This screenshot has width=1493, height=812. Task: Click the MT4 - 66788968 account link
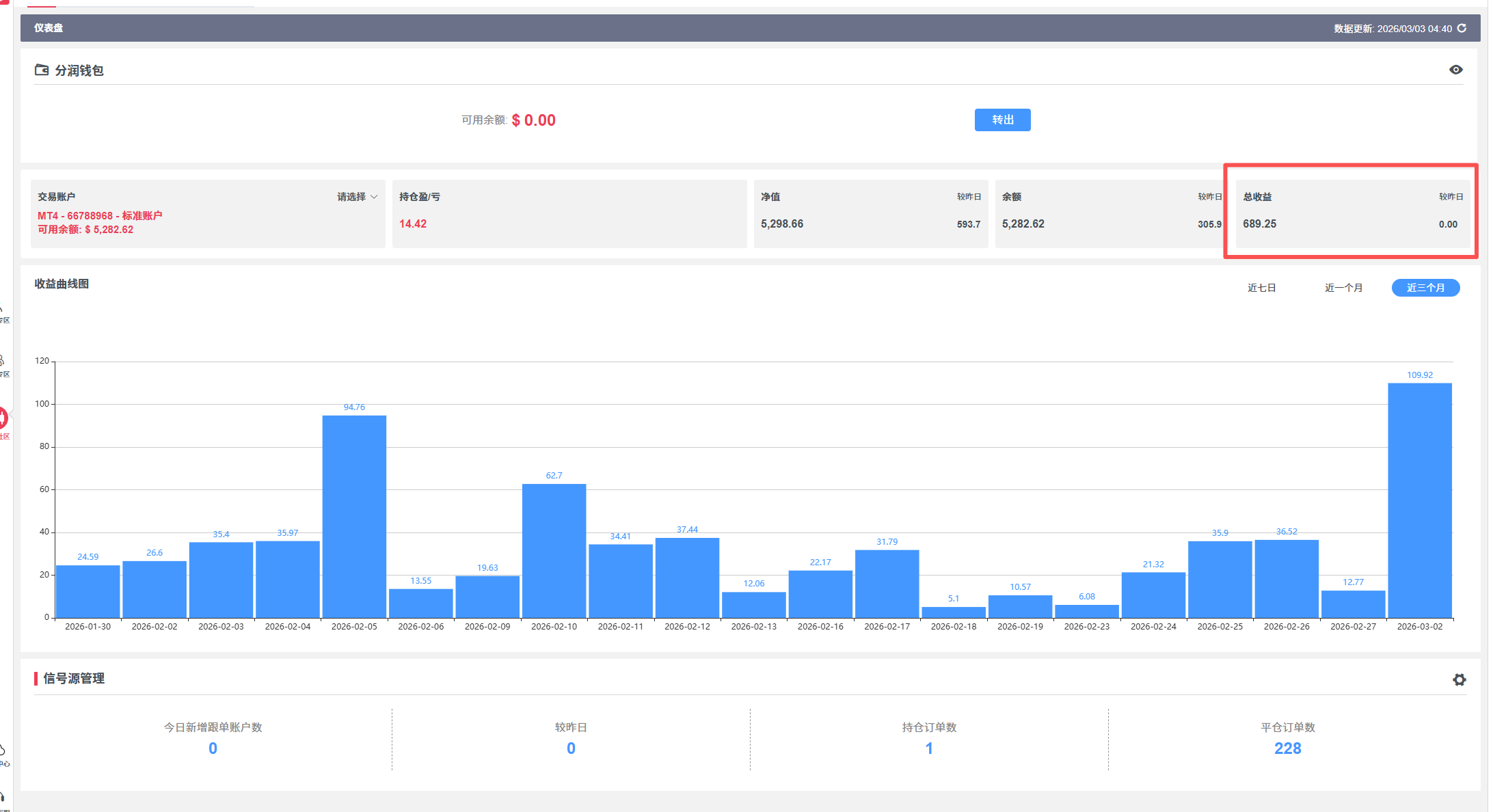(100, 216)
